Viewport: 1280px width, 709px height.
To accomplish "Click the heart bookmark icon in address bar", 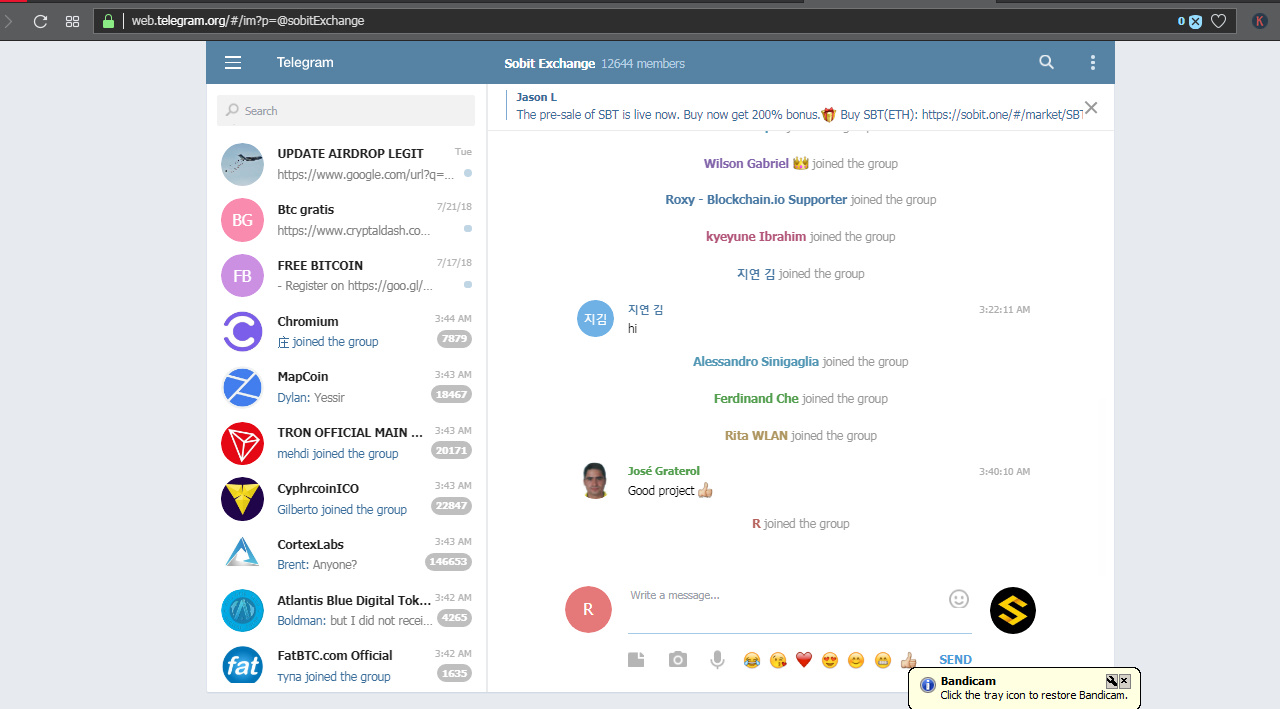I will tap(1218, 21).
